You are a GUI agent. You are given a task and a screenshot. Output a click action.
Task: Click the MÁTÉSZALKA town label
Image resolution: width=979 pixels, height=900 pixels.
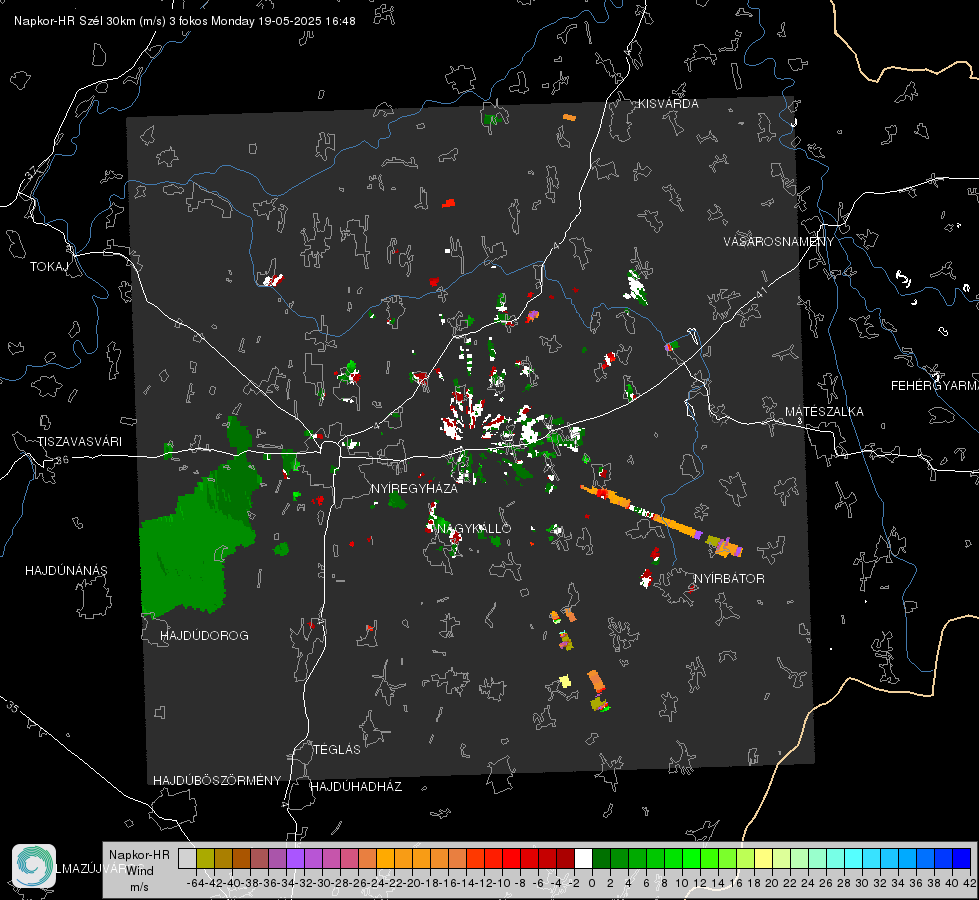824,412
